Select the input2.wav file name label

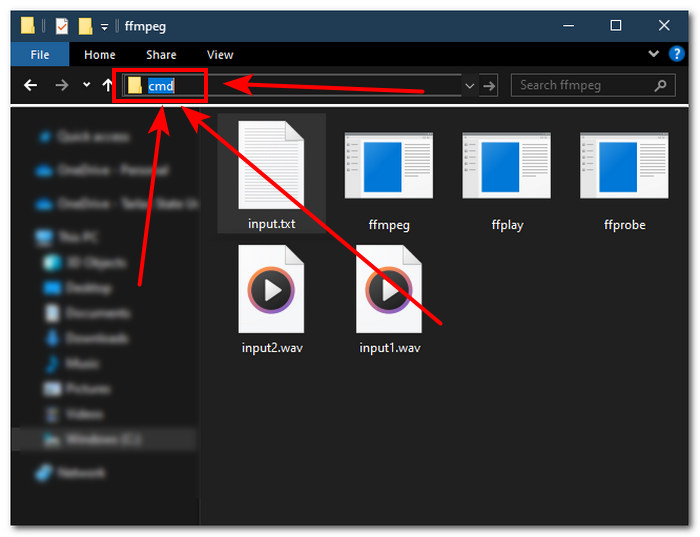pyautogui.click(x=272, y=348)
